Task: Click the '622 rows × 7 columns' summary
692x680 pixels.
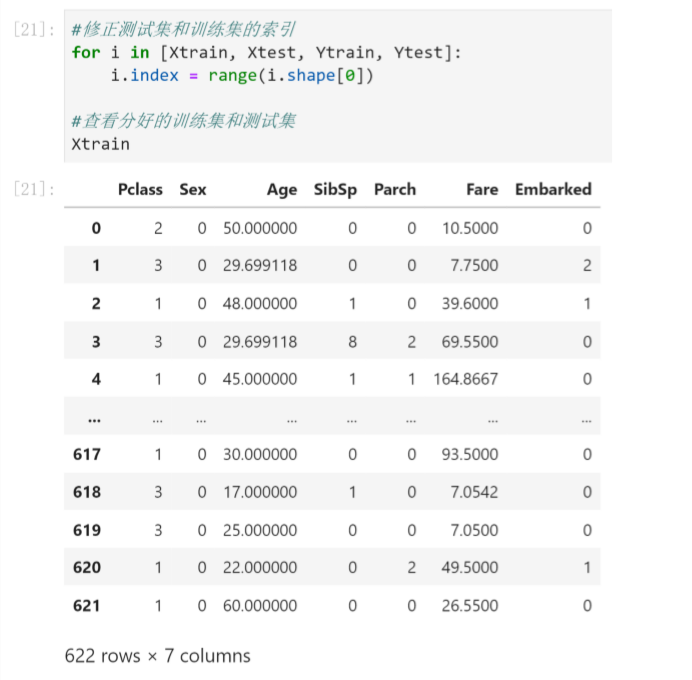Action: pyautogui.click(x=158, y=656)
